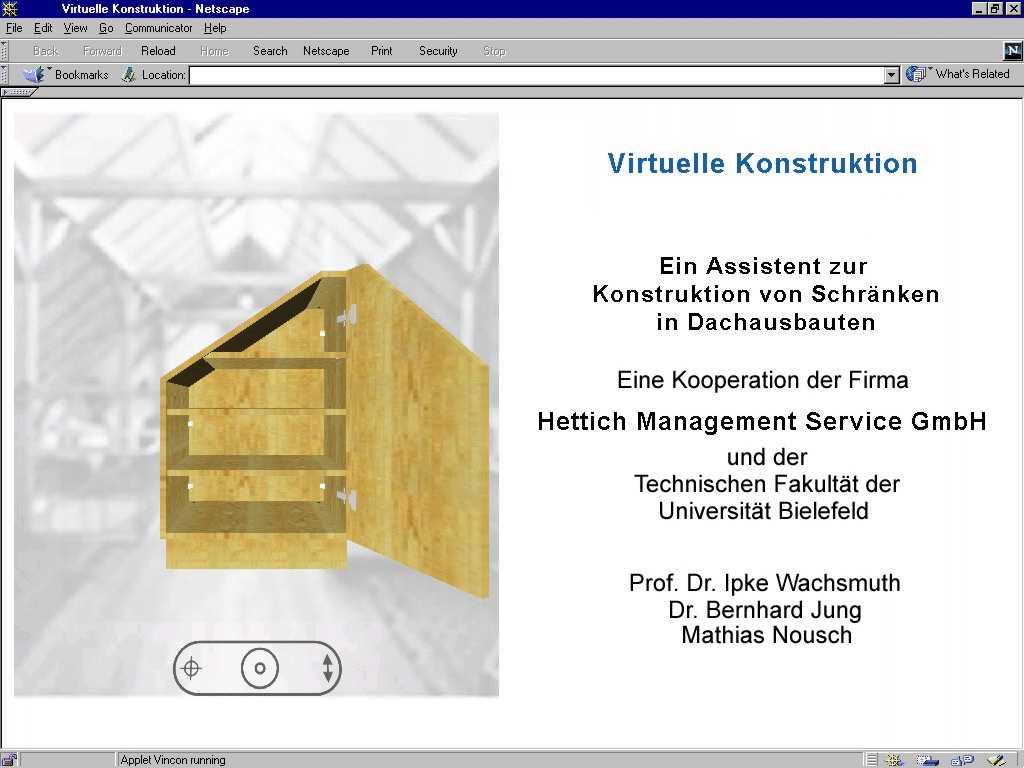Screen dimensions: 1024x768
Task: Open the File menu
Action: (x=14, y=28)
